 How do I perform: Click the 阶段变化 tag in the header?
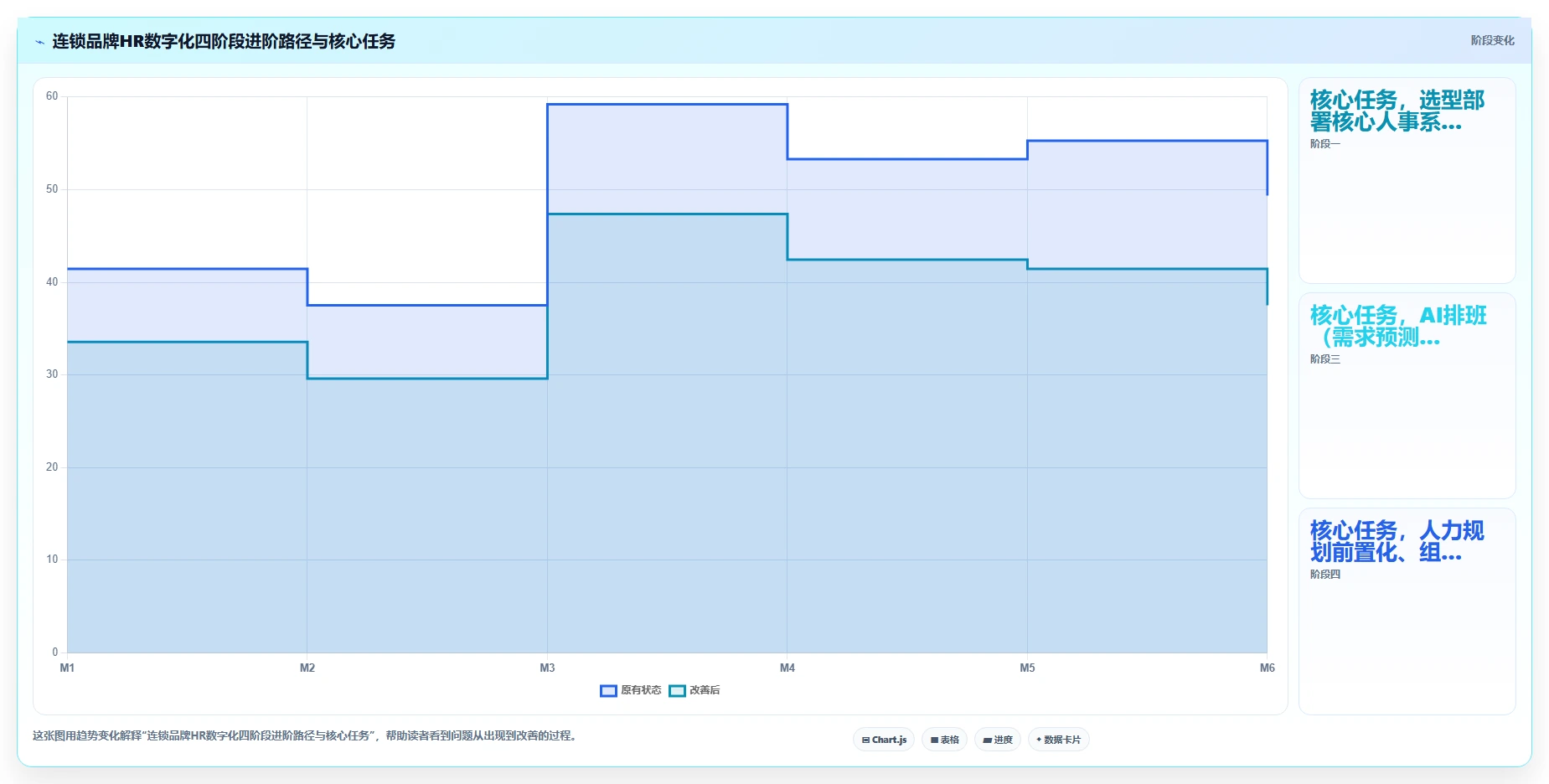(1492, 40)
